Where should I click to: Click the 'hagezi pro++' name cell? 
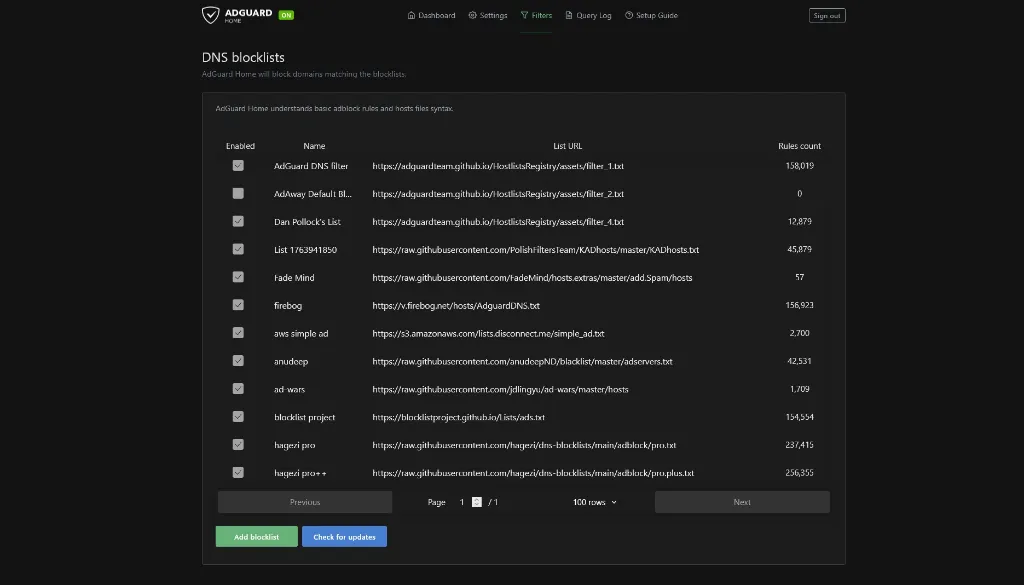click(x=300, y=473)
